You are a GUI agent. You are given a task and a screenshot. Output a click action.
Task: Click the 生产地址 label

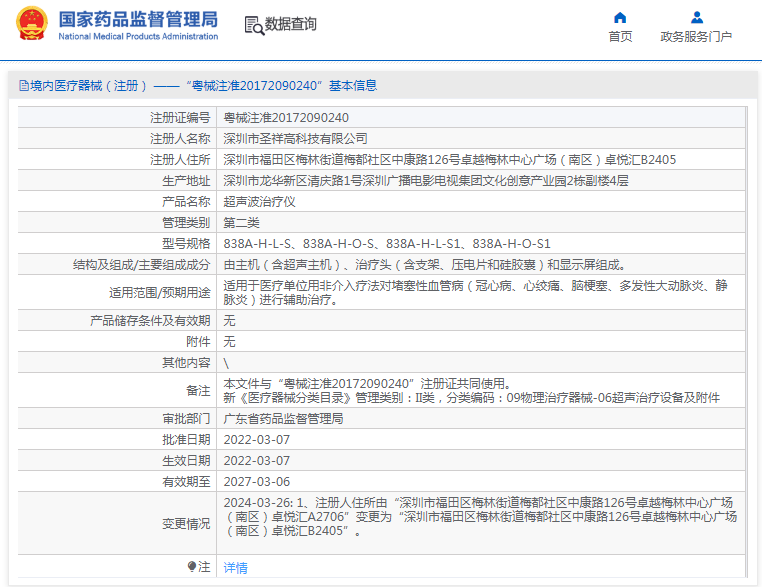(x=186, y=181)
